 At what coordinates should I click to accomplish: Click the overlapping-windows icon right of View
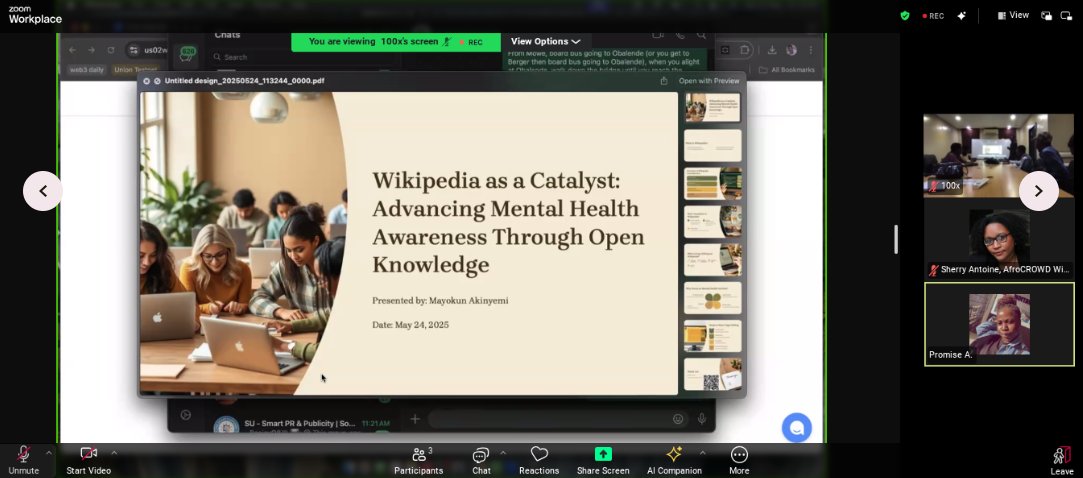(x=1047, y=15)
